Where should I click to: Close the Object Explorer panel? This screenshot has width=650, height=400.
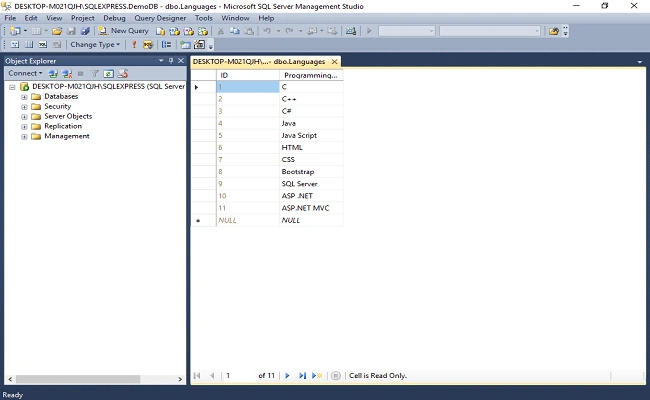[181, 61]
